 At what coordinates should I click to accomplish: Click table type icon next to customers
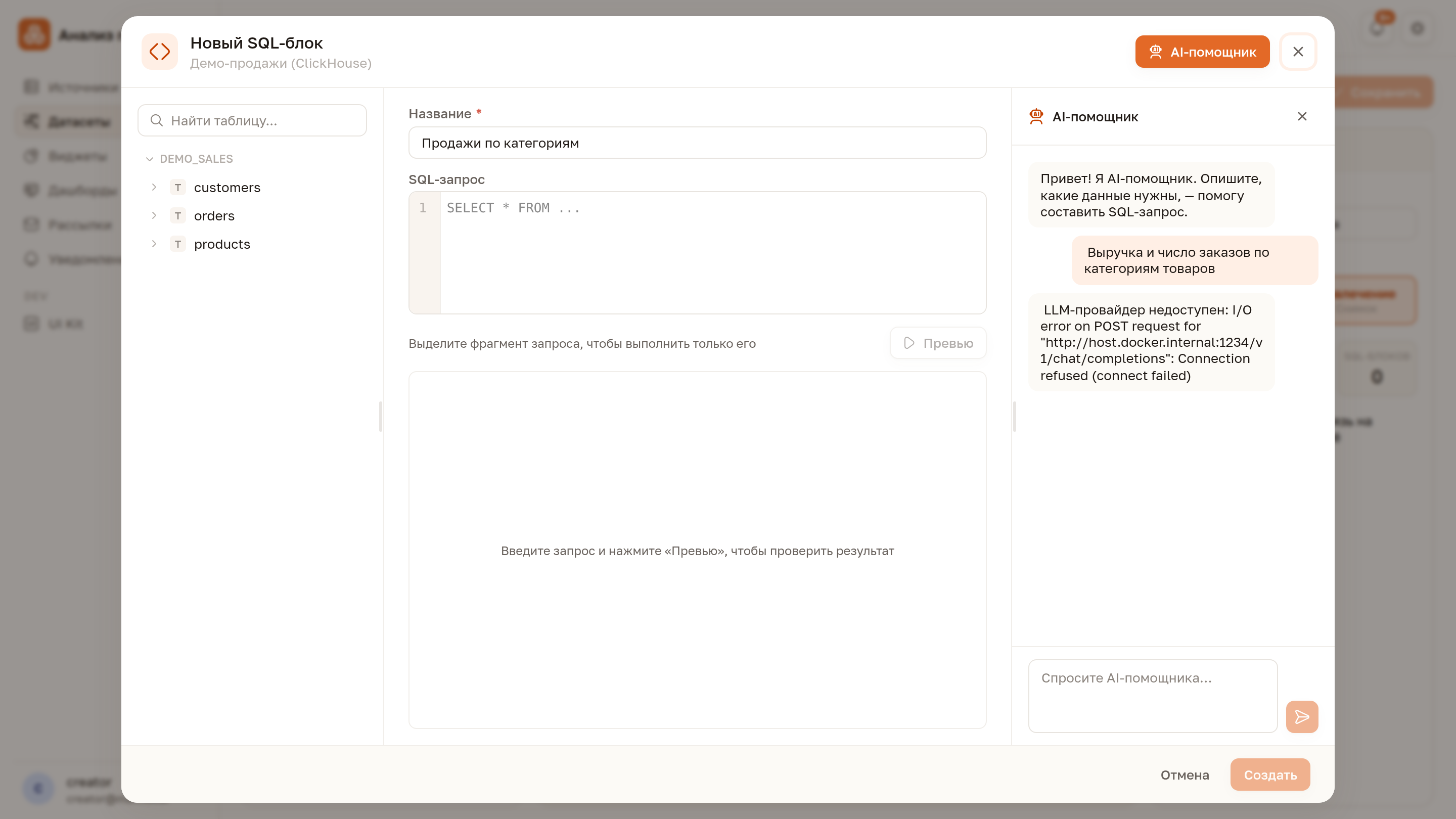tap(178, 187)
